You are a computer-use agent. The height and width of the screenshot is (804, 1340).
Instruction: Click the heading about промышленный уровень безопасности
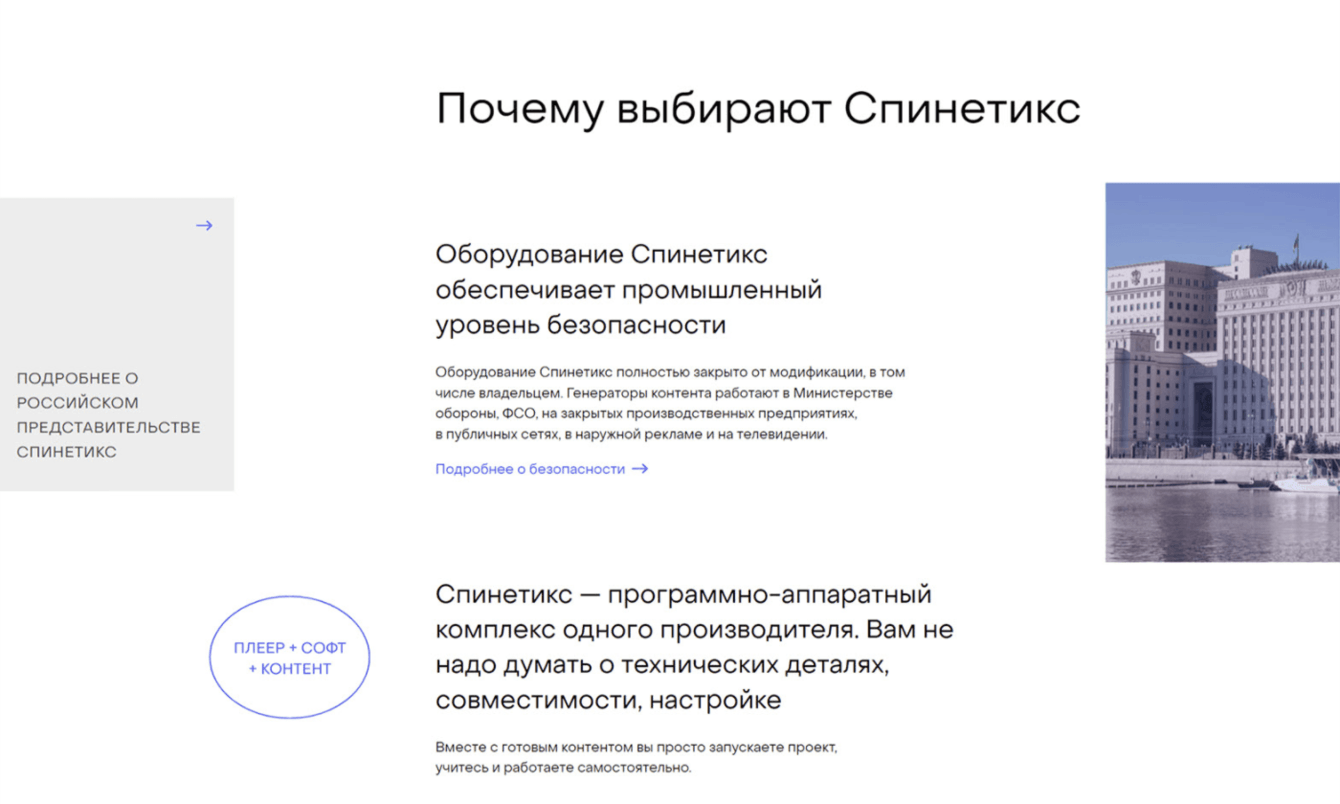tap(628, 289)
